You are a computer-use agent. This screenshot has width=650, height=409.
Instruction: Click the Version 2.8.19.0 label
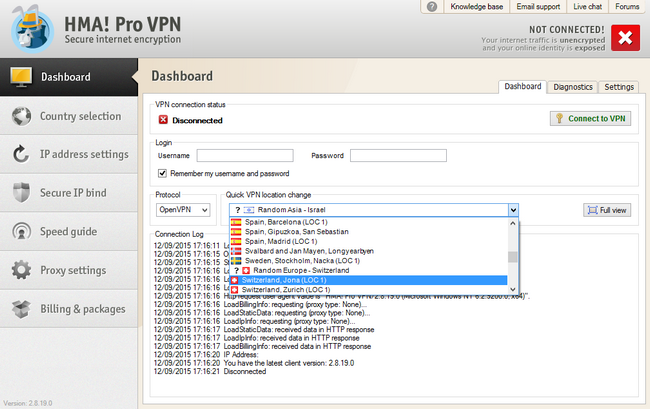pyautogui.click(x=28, y=403)
